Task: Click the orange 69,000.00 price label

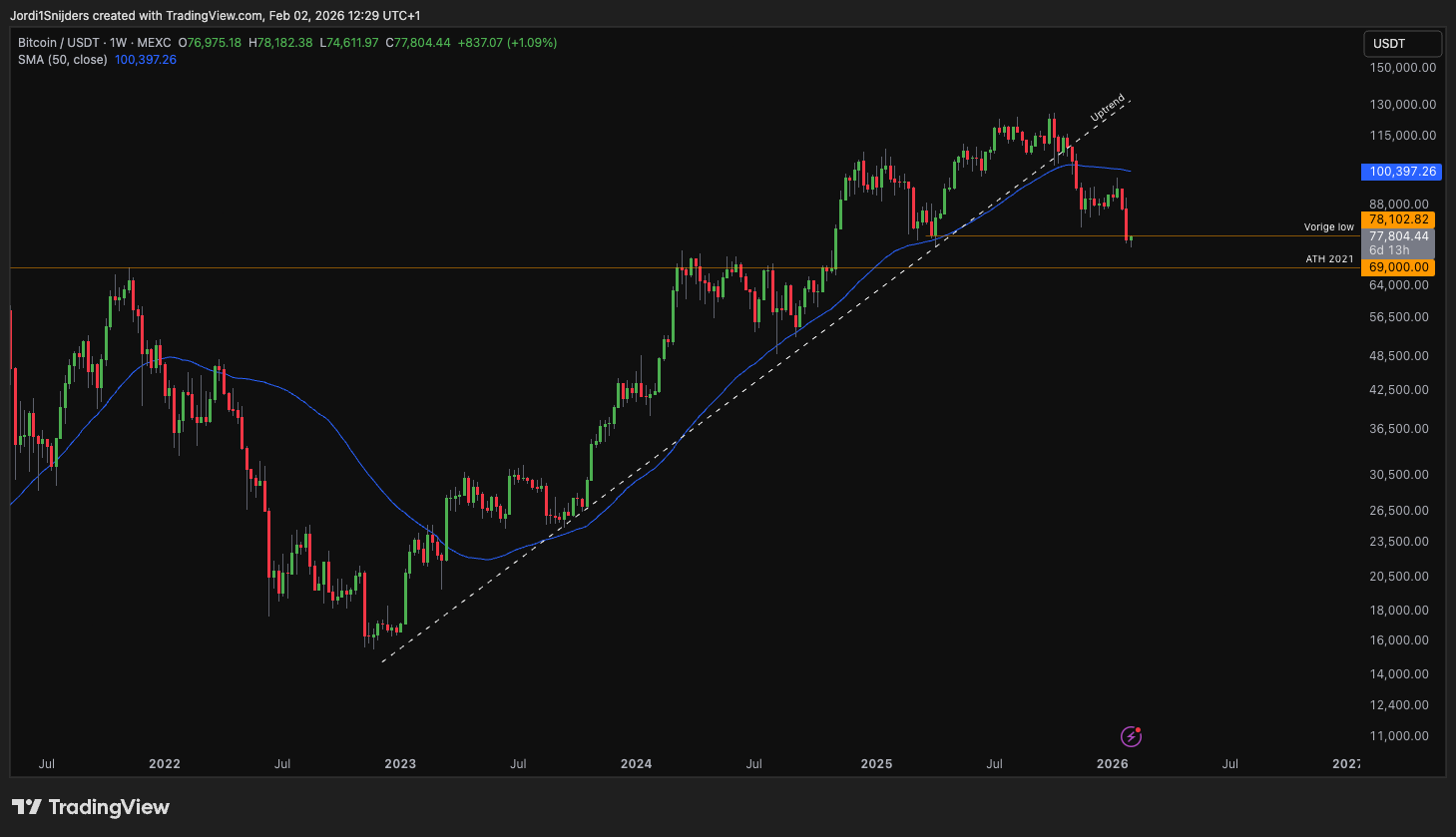Action: [1401, 266]
